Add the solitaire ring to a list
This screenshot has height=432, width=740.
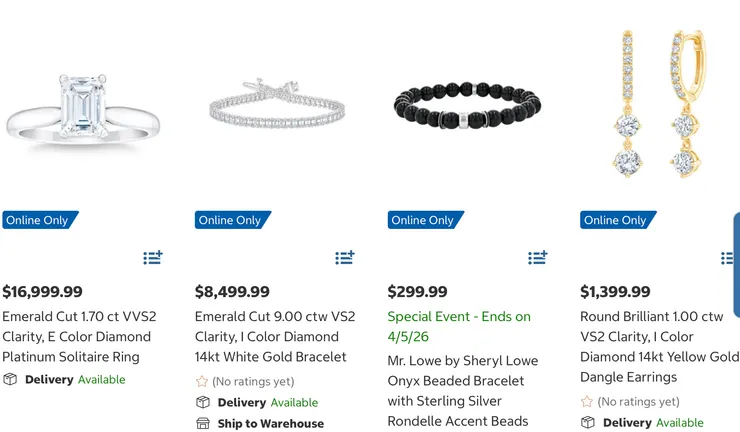click(x=152, y=258)
